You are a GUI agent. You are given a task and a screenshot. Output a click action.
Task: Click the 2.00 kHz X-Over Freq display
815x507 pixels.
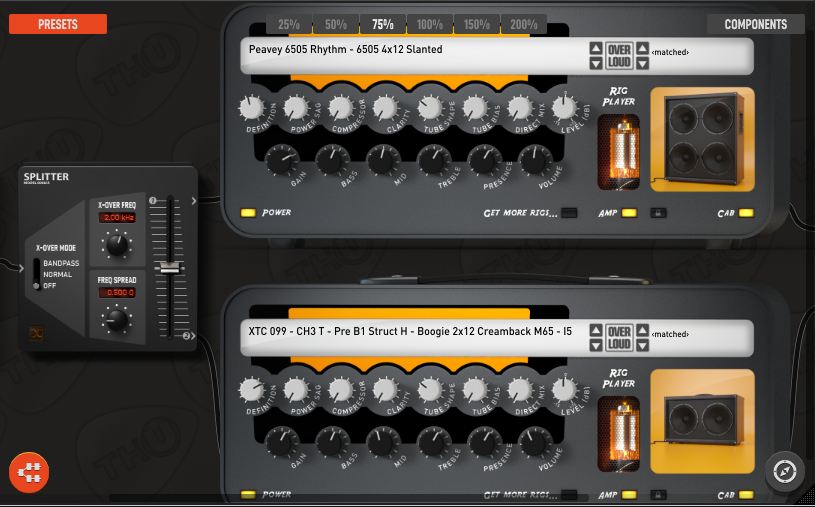(x=117, y=217)
